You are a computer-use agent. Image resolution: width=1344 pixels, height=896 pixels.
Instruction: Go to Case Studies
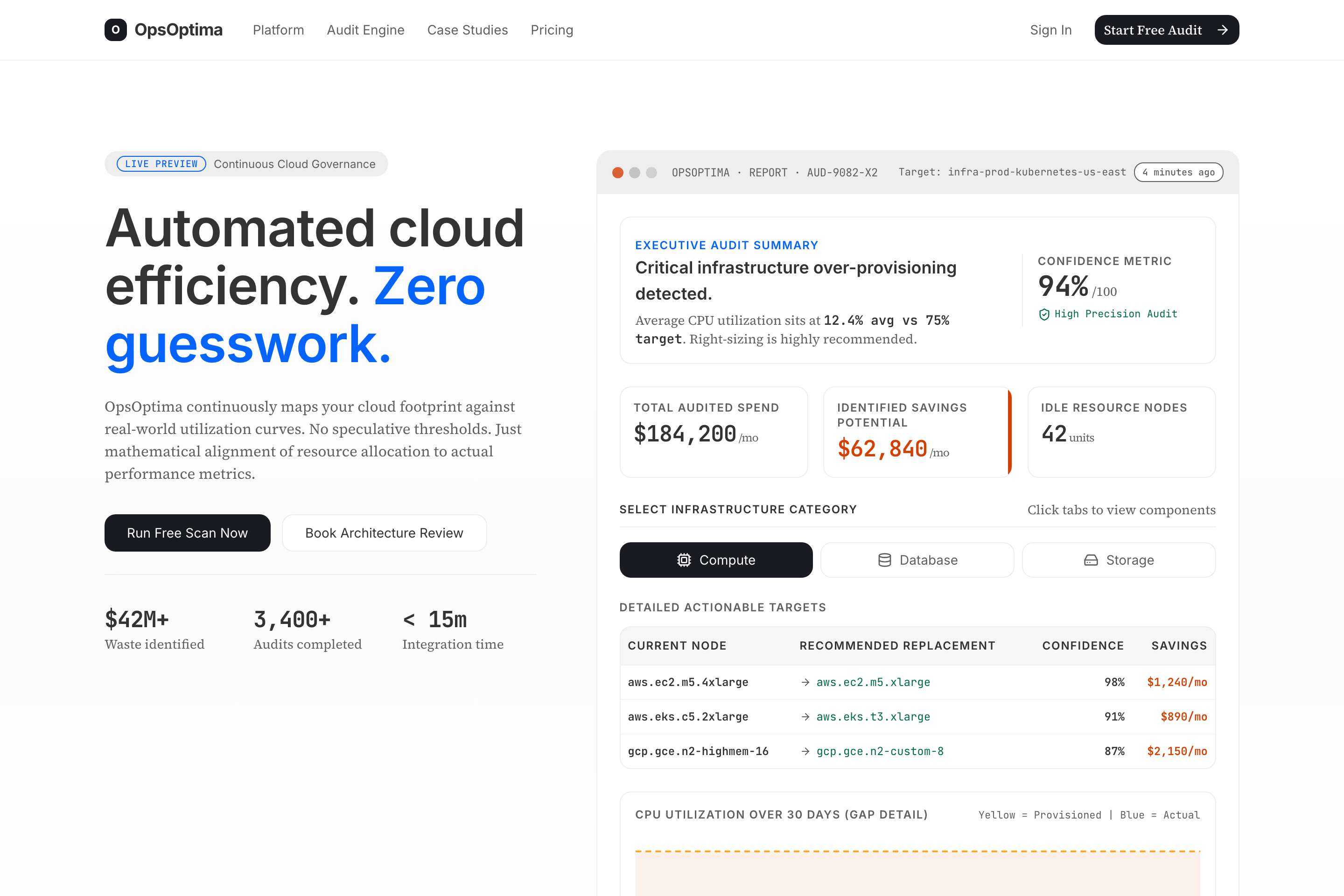[468, 30]
